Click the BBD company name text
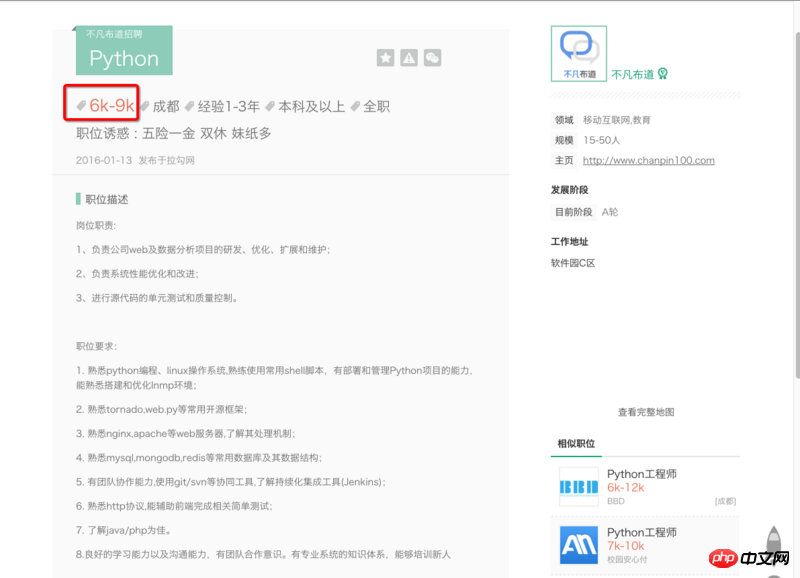The height and width of the screenshot is (578, 800). [x=615, y=501]
